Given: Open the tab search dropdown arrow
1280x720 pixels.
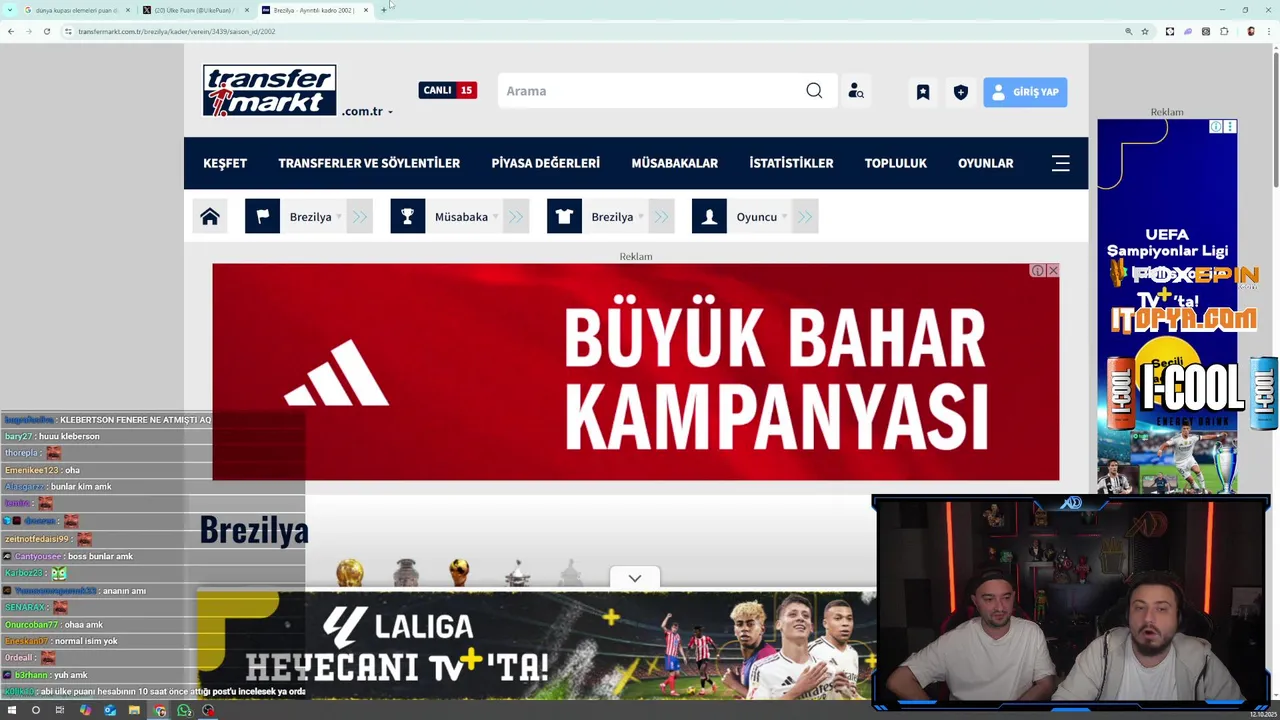Looking at the screenshot, I should click(10, 10).
